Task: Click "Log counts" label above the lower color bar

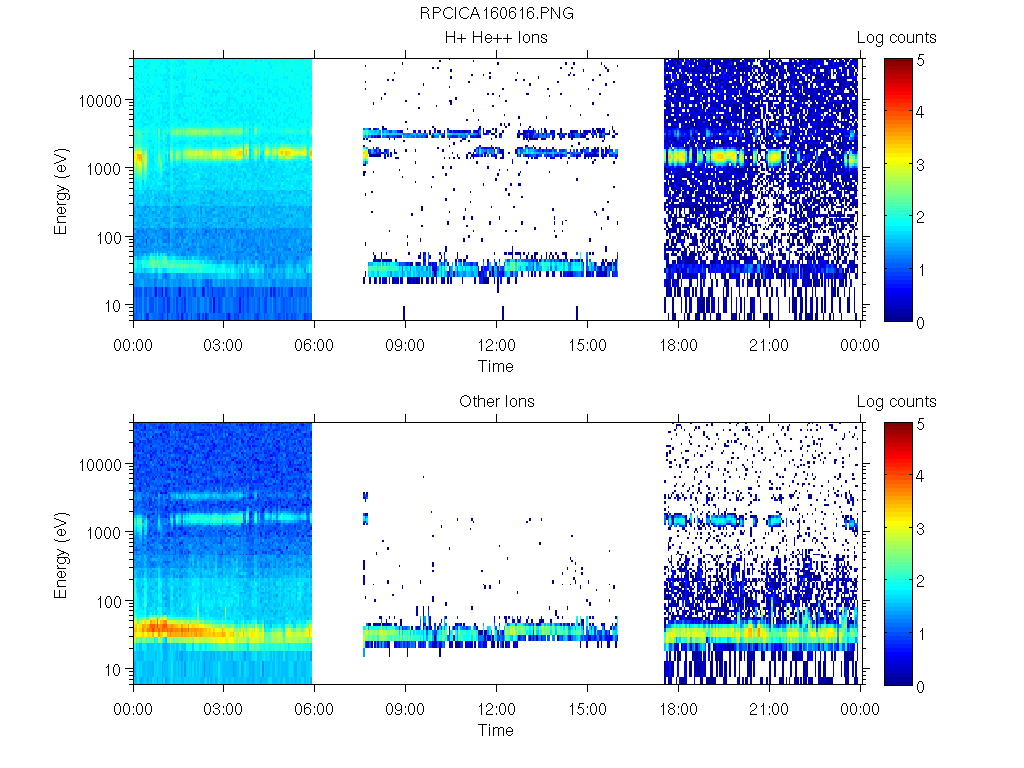Action: [897, 402]
